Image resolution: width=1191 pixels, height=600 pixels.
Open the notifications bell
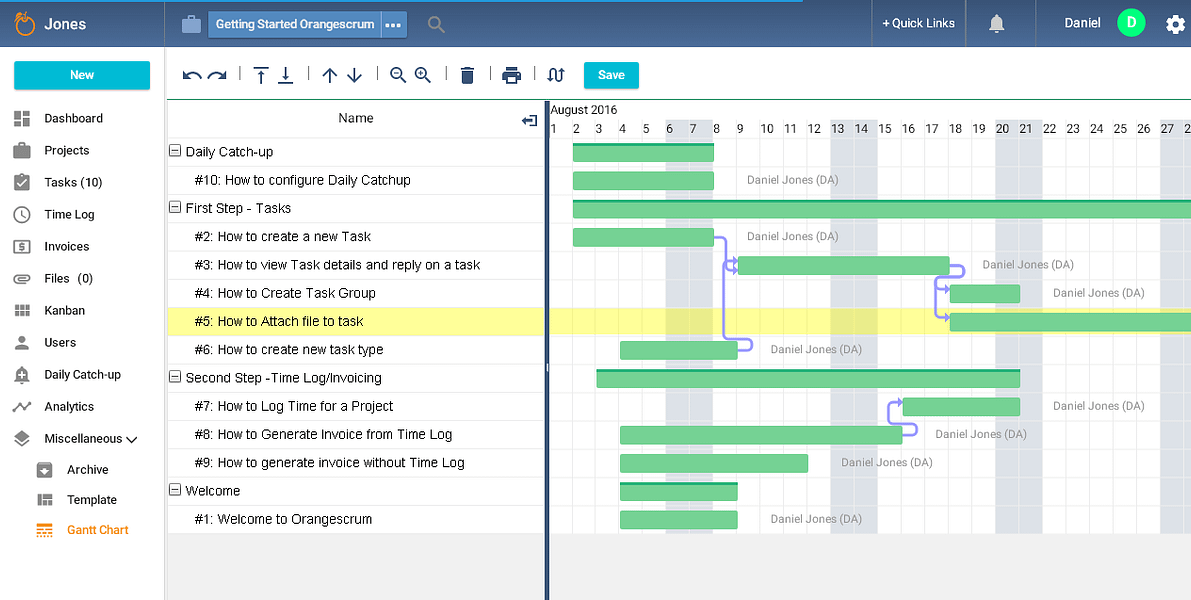click(997, 24)
